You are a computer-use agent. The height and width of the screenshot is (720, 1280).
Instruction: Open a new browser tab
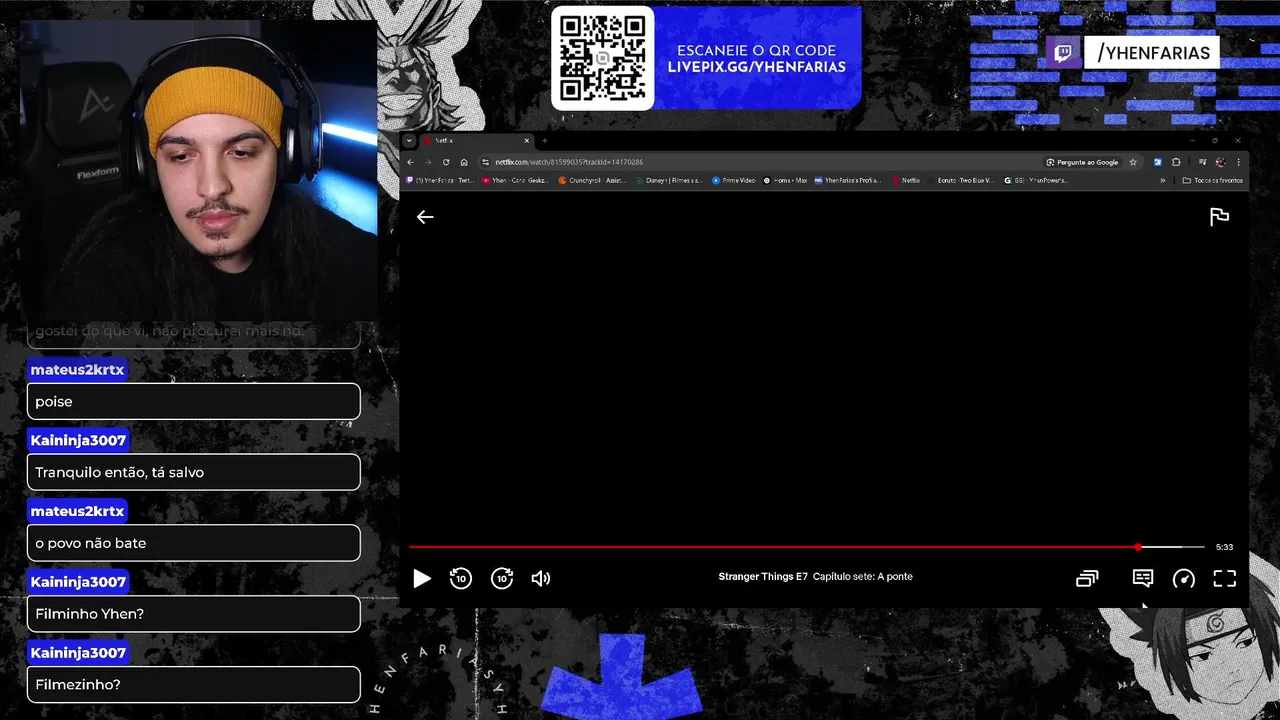[x=544, y=141]
